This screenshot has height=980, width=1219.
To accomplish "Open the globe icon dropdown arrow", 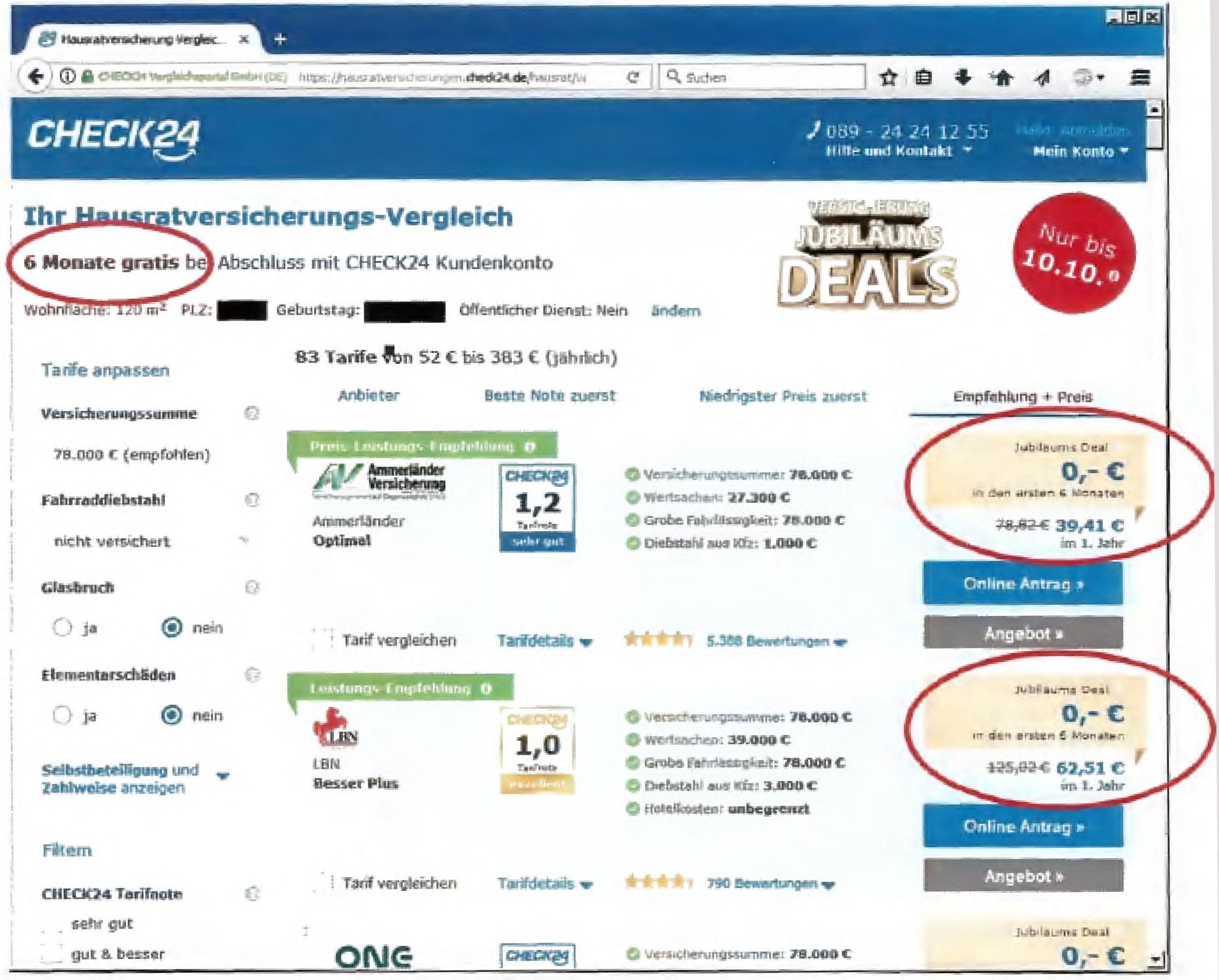I will [x=1100, y=78].
